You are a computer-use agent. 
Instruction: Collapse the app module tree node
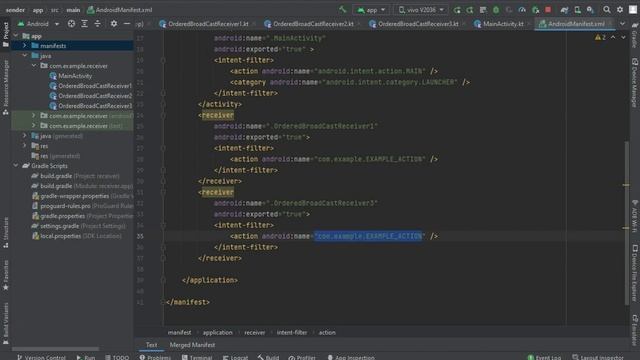click(x=16, y=36)
